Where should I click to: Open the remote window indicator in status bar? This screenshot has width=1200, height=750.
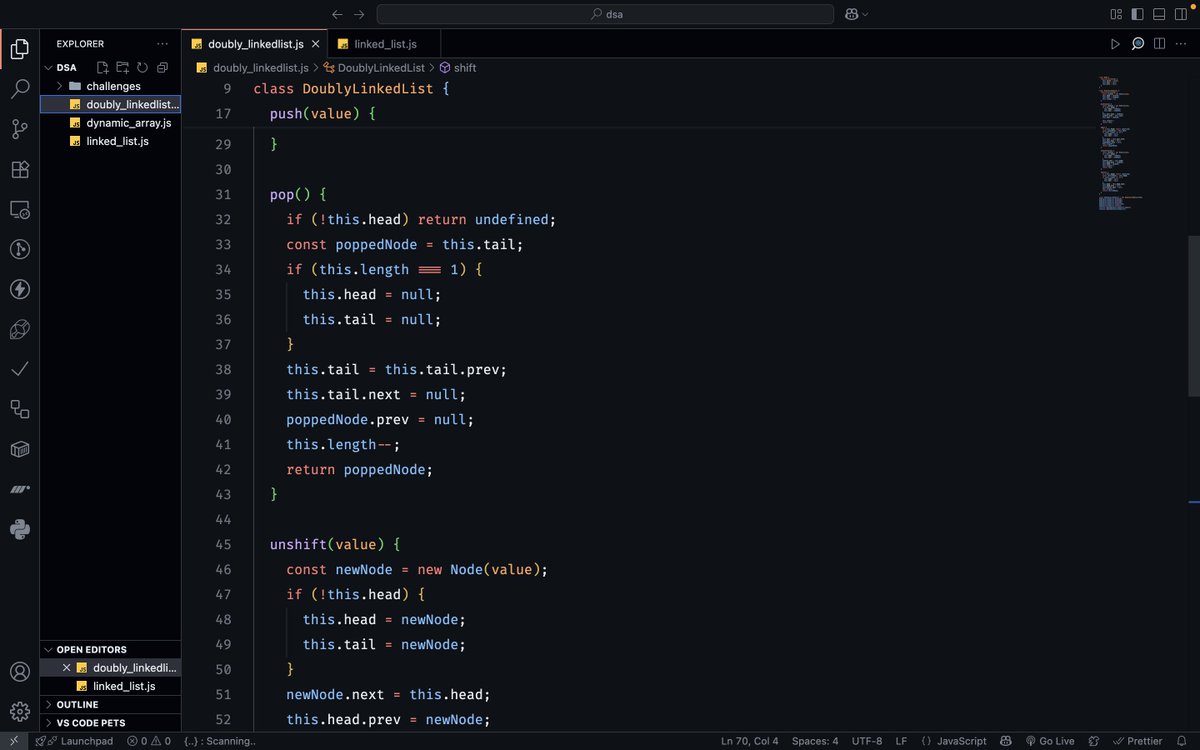(x=13, y=741)
